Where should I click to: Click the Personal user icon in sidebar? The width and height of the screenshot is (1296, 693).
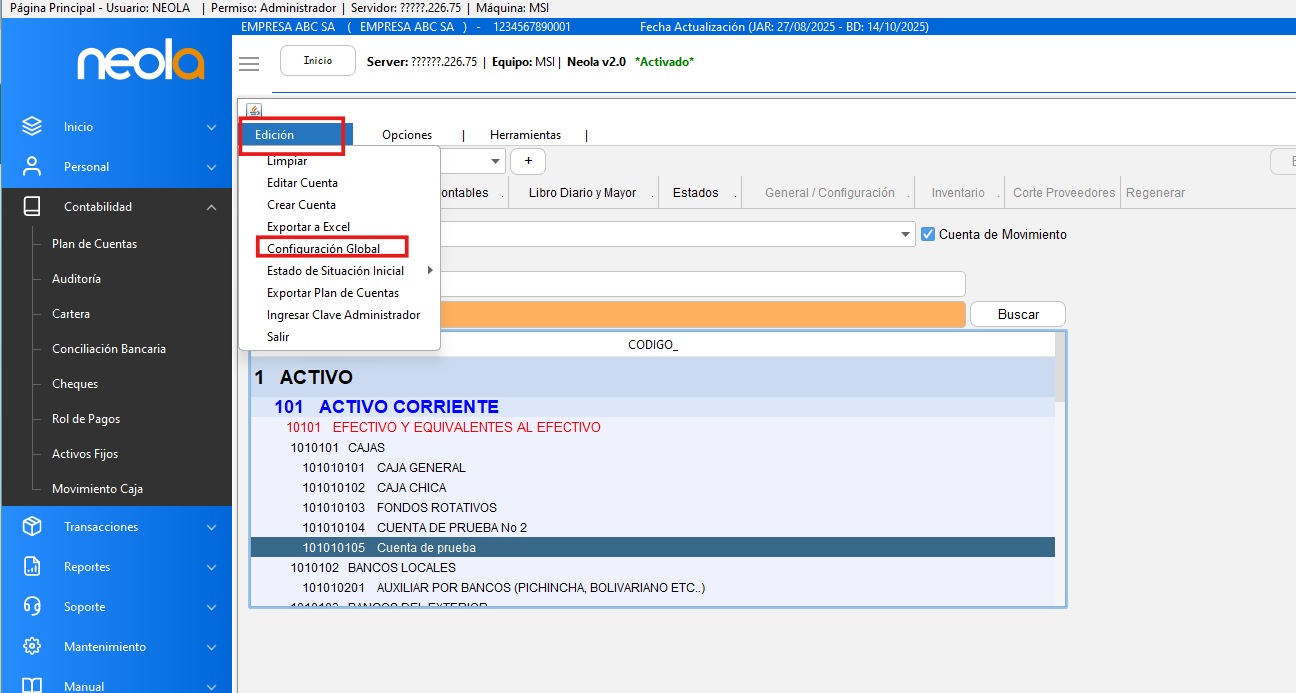tap(32, 167)
